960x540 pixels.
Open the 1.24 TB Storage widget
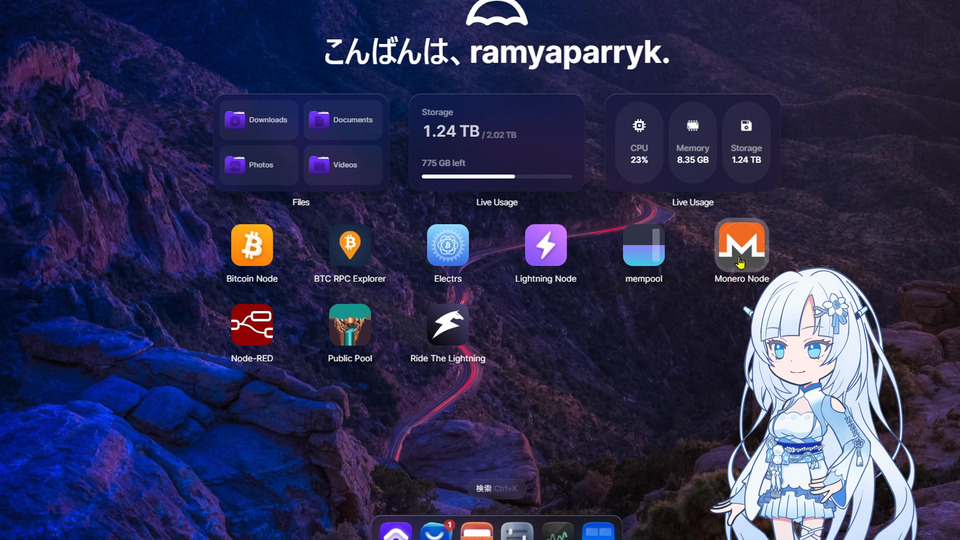(497, 143)
